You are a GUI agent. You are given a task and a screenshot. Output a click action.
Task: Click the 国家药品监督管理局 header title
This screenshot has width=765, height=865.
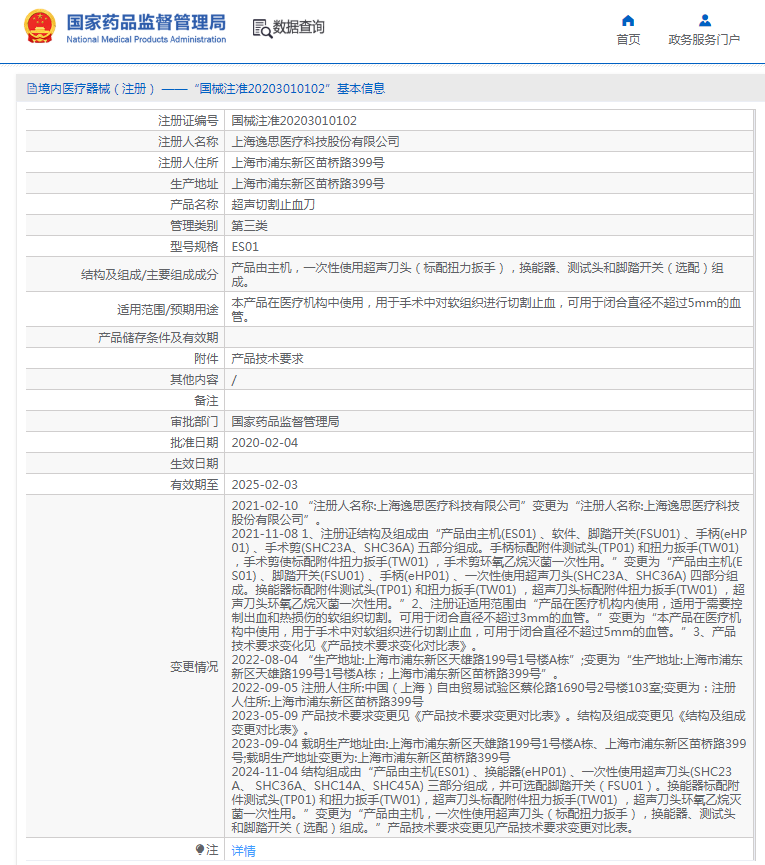point(146,22)
